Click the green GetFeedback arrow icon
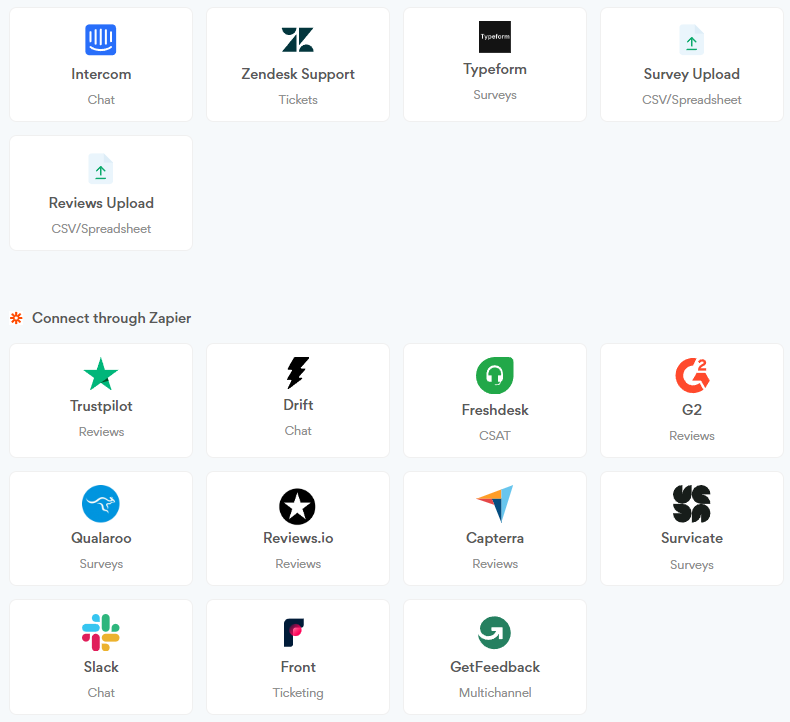Image resolution: width=790 pixels, height=722 pixels. point(494,632)
